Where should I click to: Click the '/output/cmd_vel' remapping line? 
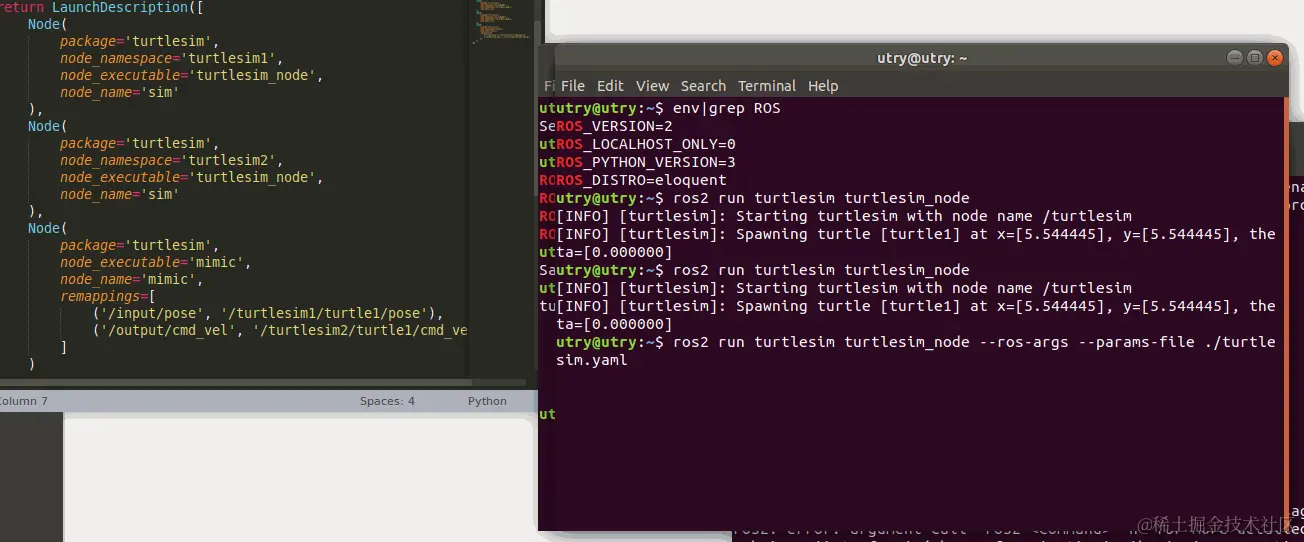[280, 330]
